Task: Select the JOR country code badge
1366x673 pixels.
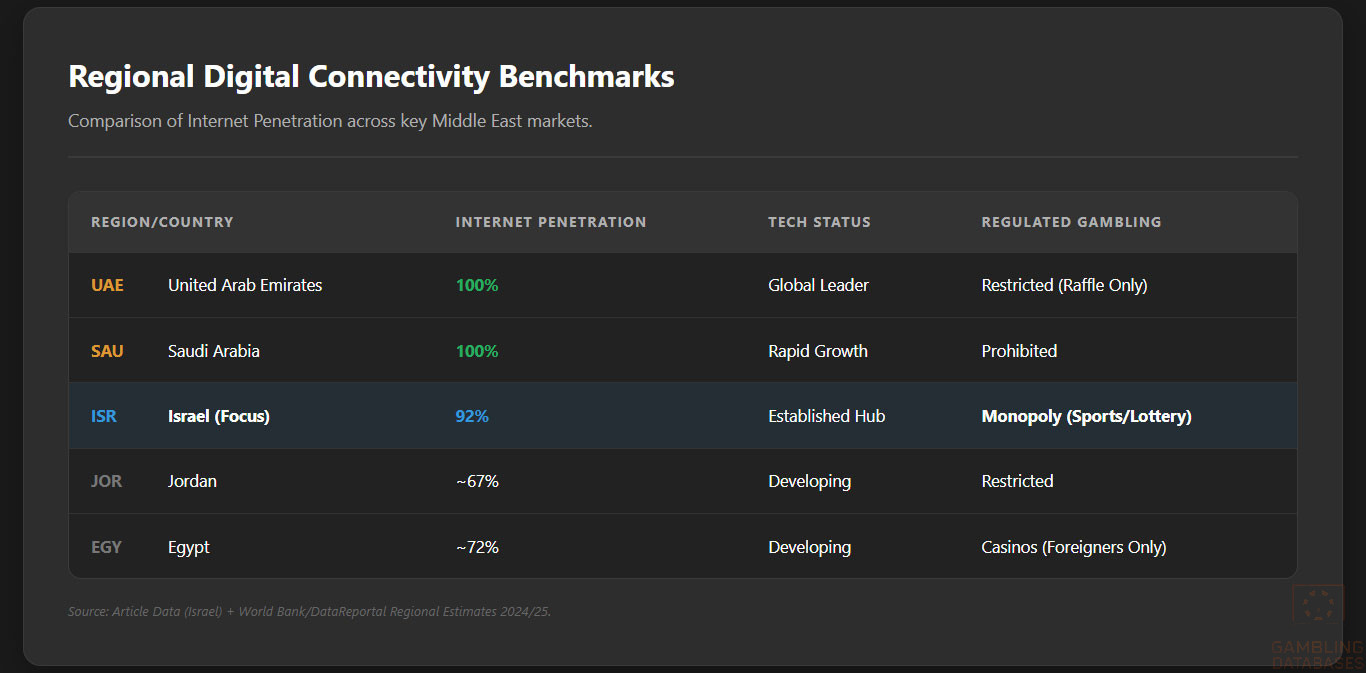Action: pyautogui.click(x=106, y=481)
